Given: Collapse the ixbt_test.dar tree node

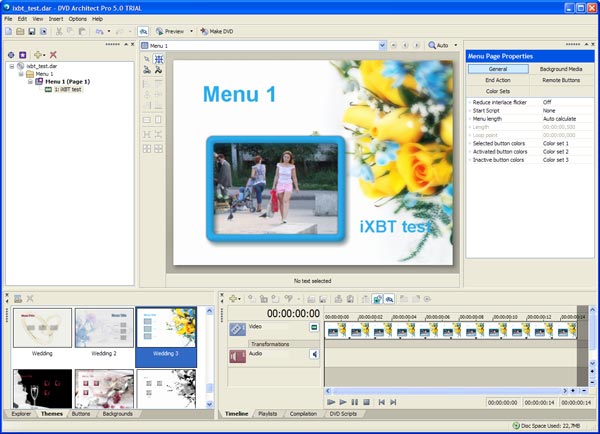Looking at the screenshot, I should 13,66.
